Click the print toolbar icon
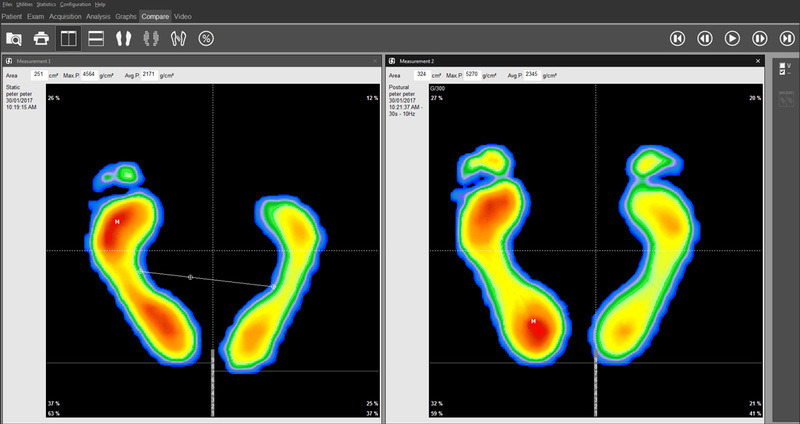The height and width of the screenshot is (424, 800). 42,38
